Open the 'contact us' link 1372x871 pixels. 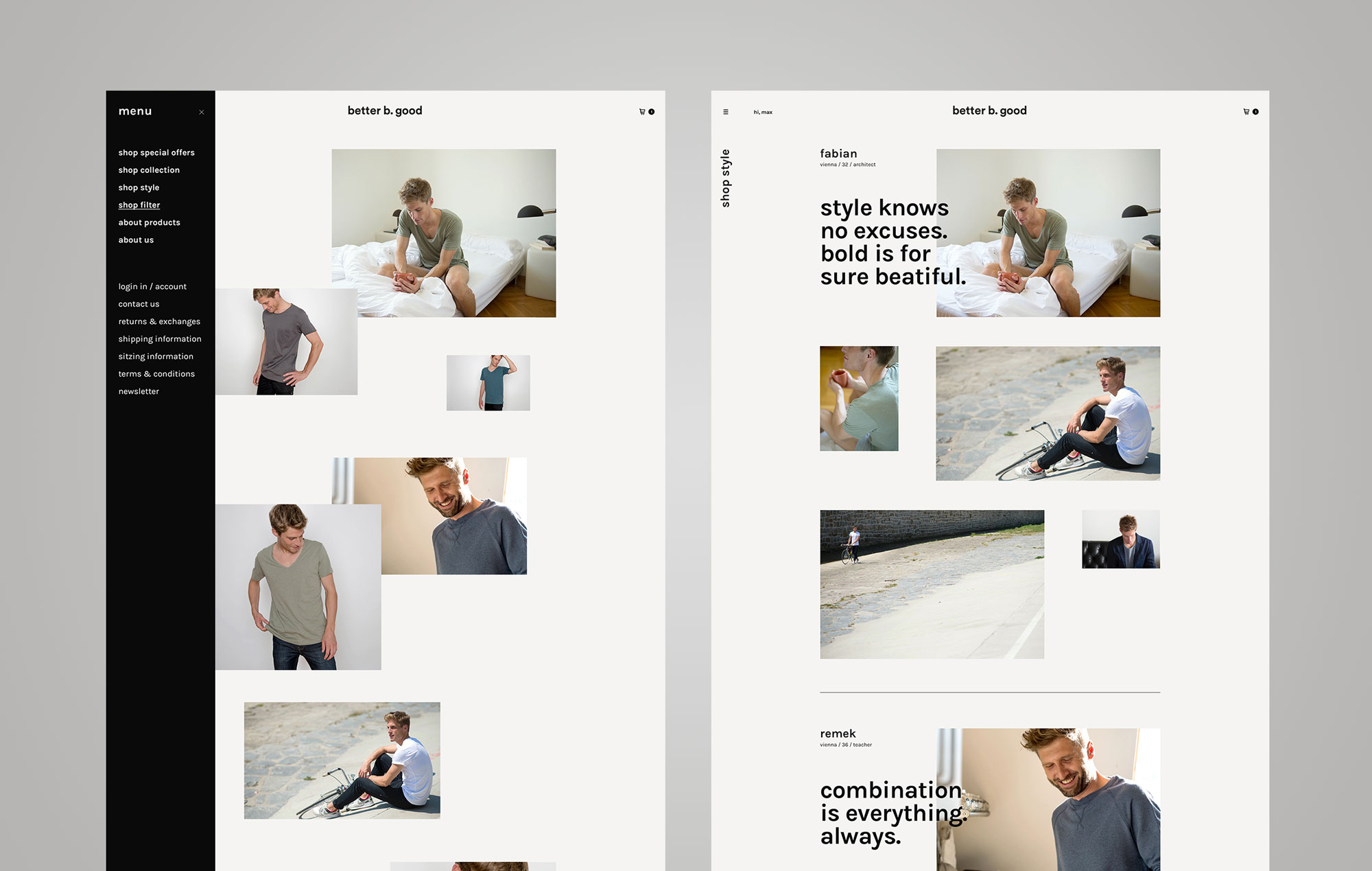139,304
